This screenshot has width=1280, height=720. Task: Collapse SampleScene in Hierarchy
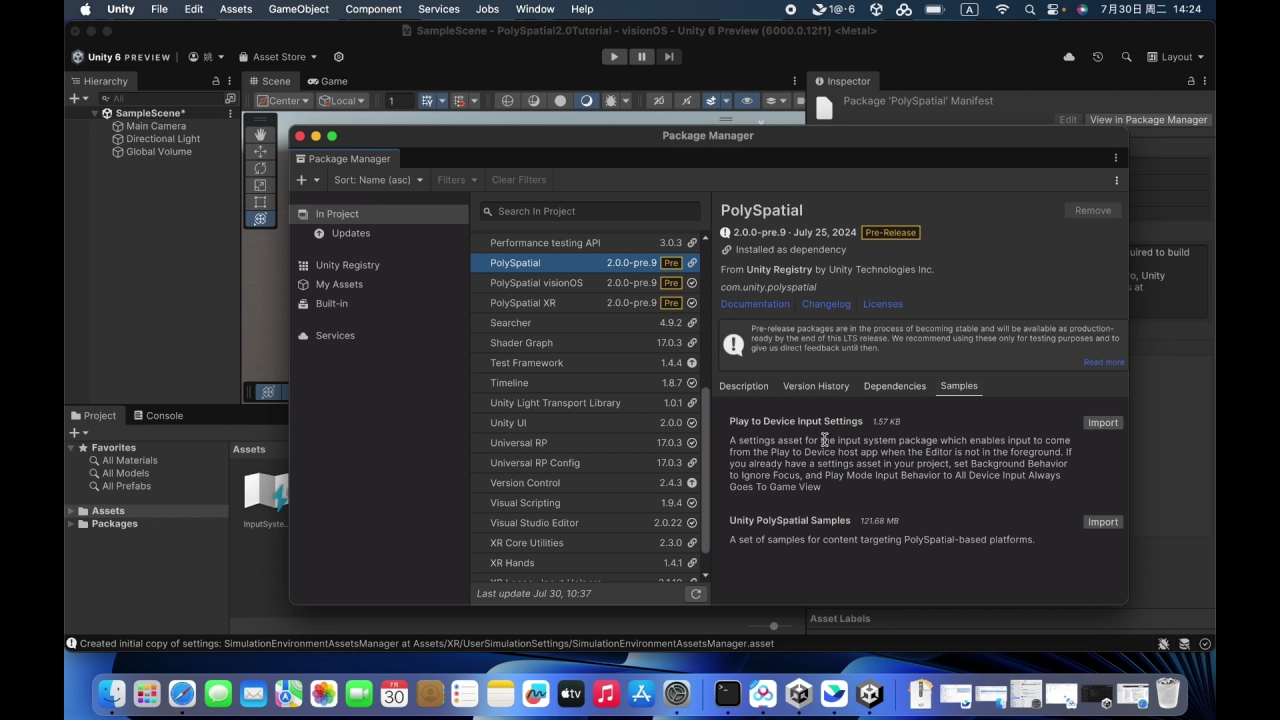coord(95,113)
